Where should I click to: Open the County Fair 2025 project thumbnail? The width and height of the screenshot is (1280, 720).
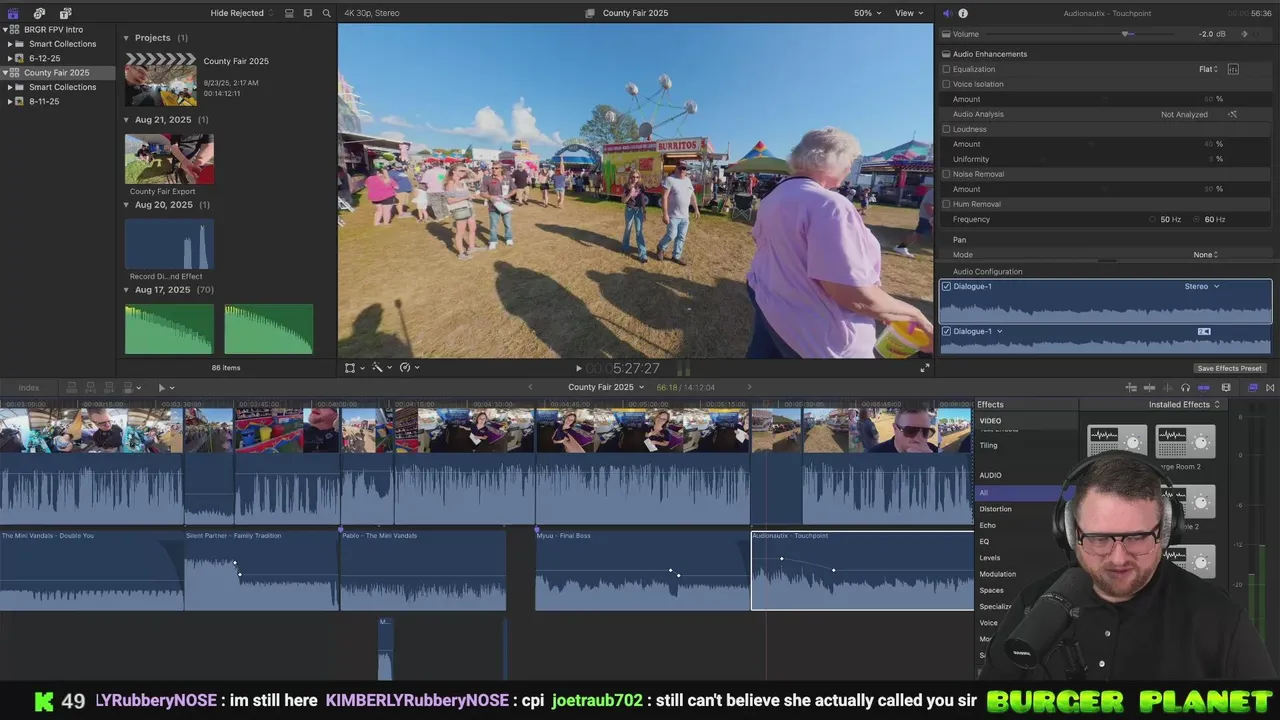coord(160,79)
